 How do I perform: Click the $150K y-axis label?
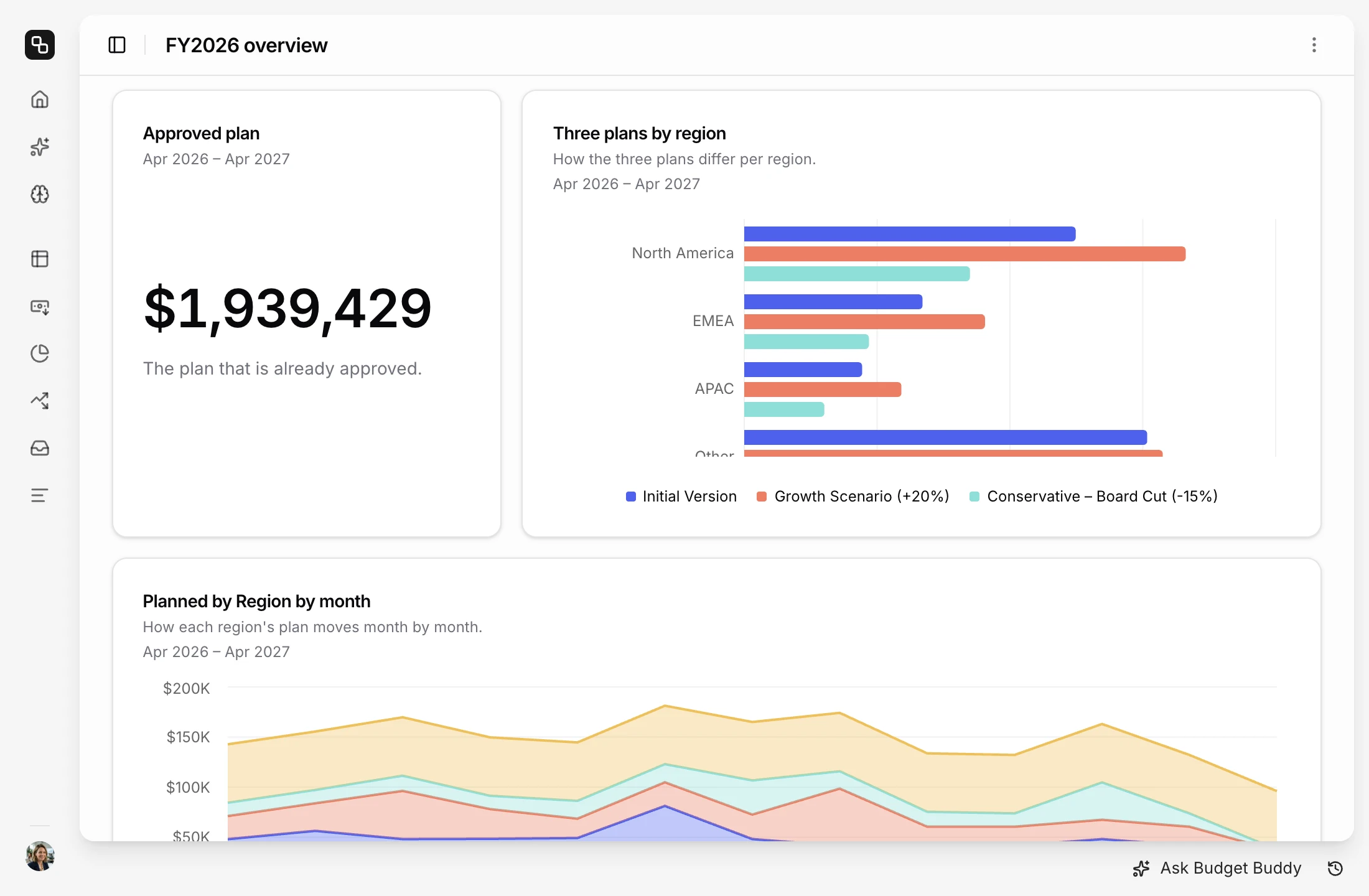(x=188, y=737)
